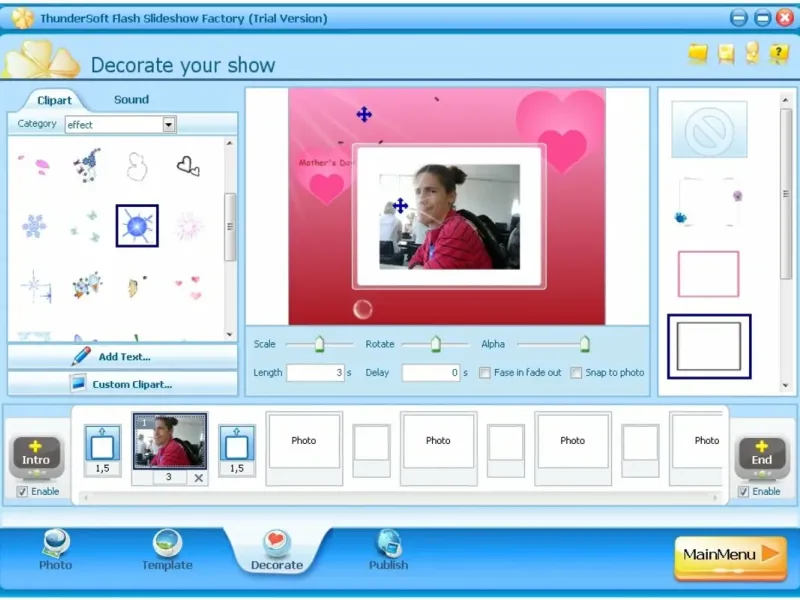Adjust the Alpha slider handle
Viewport: 800px width, 600px height.
(585, 344)
